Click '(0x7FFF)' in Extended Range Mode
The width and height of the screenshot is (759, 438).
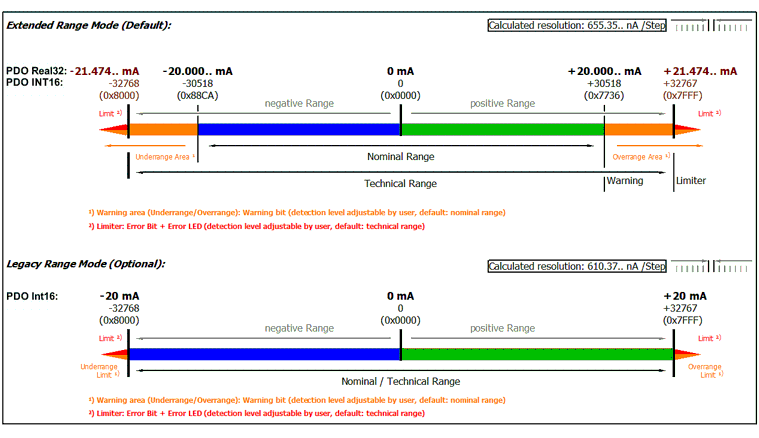[x=683, y=95]
